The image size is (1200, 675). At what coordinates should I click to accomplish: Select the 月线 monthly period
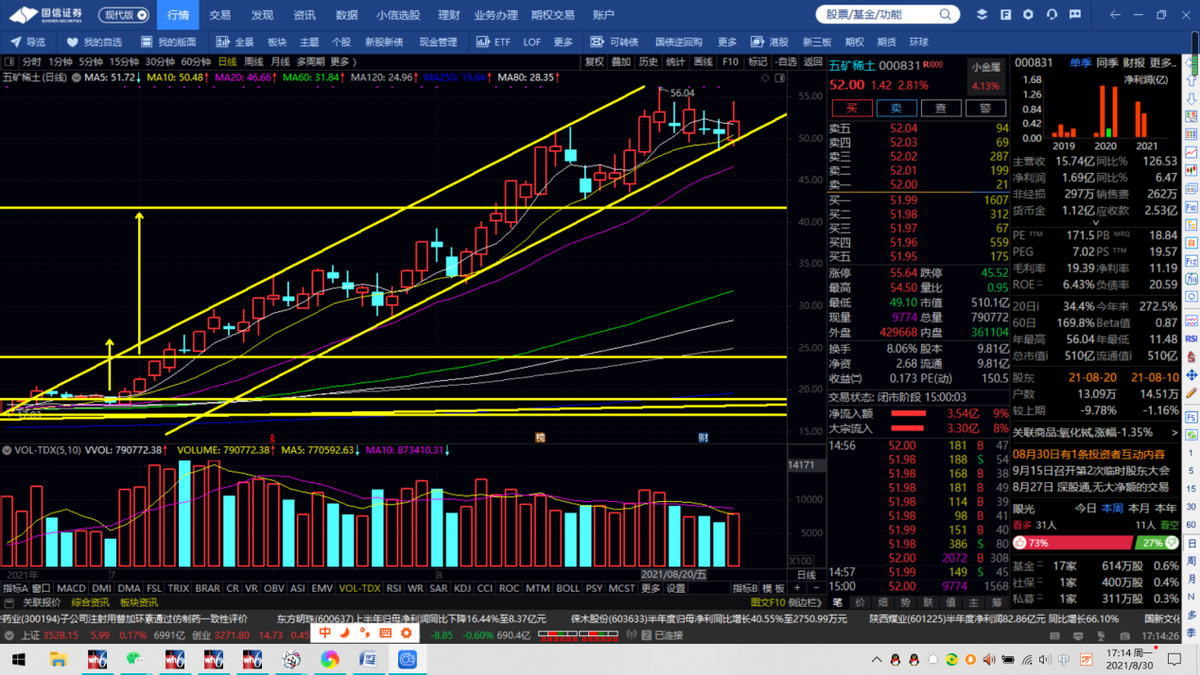[280, 62]
